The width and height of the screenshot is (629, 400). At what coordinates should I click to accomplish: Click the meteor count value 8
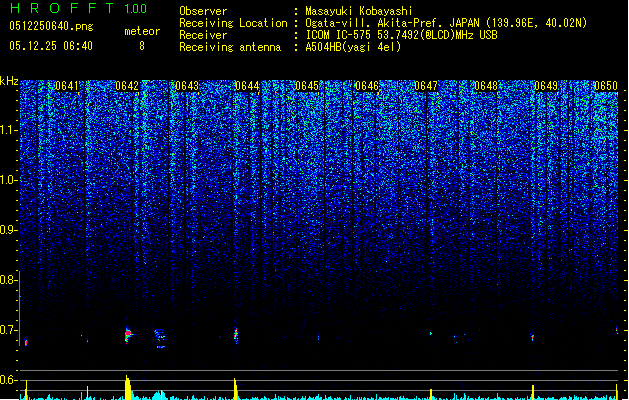tap(142, 46)
